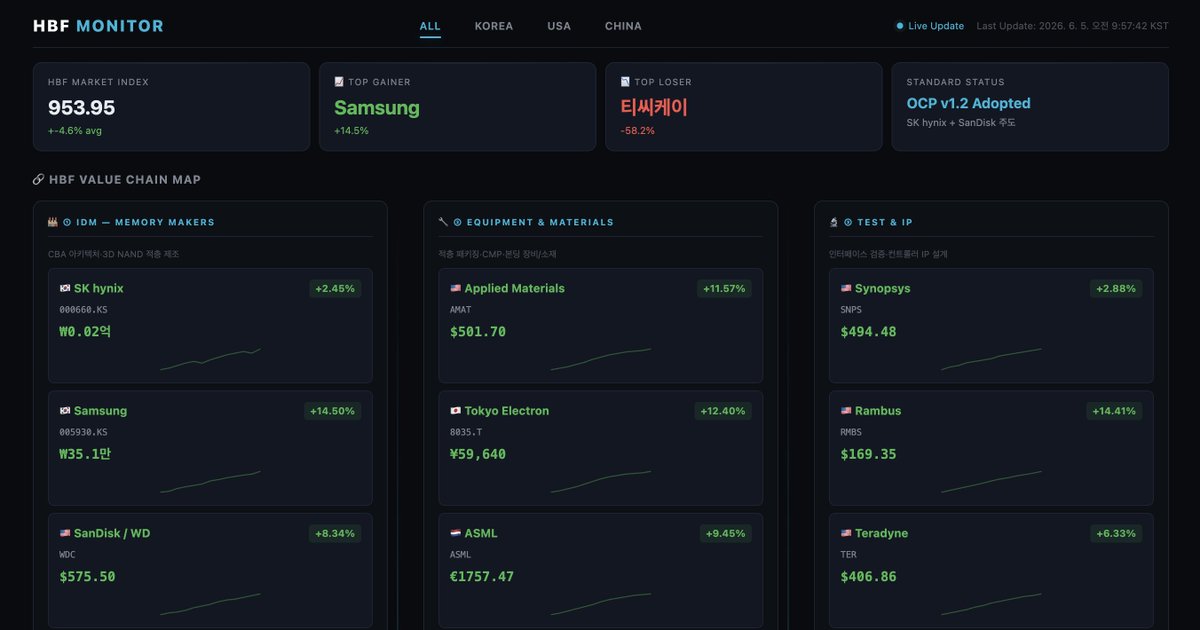Click the $406.86 price of Teradyne

(869, 577)
